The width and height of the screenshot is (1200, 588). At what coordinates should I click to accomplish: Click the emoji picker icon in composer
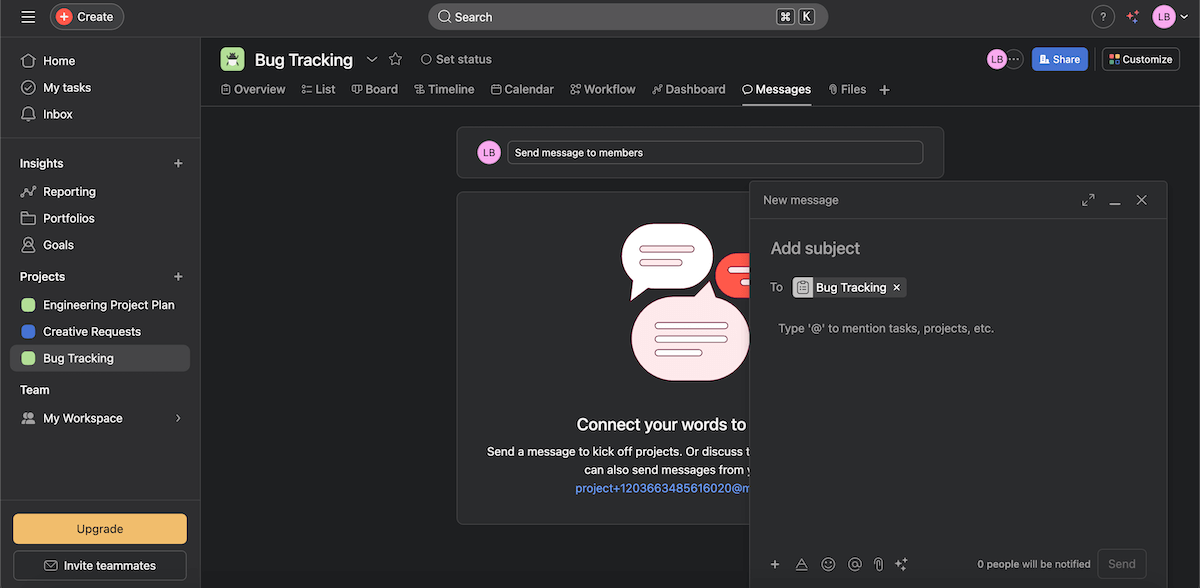828,564
